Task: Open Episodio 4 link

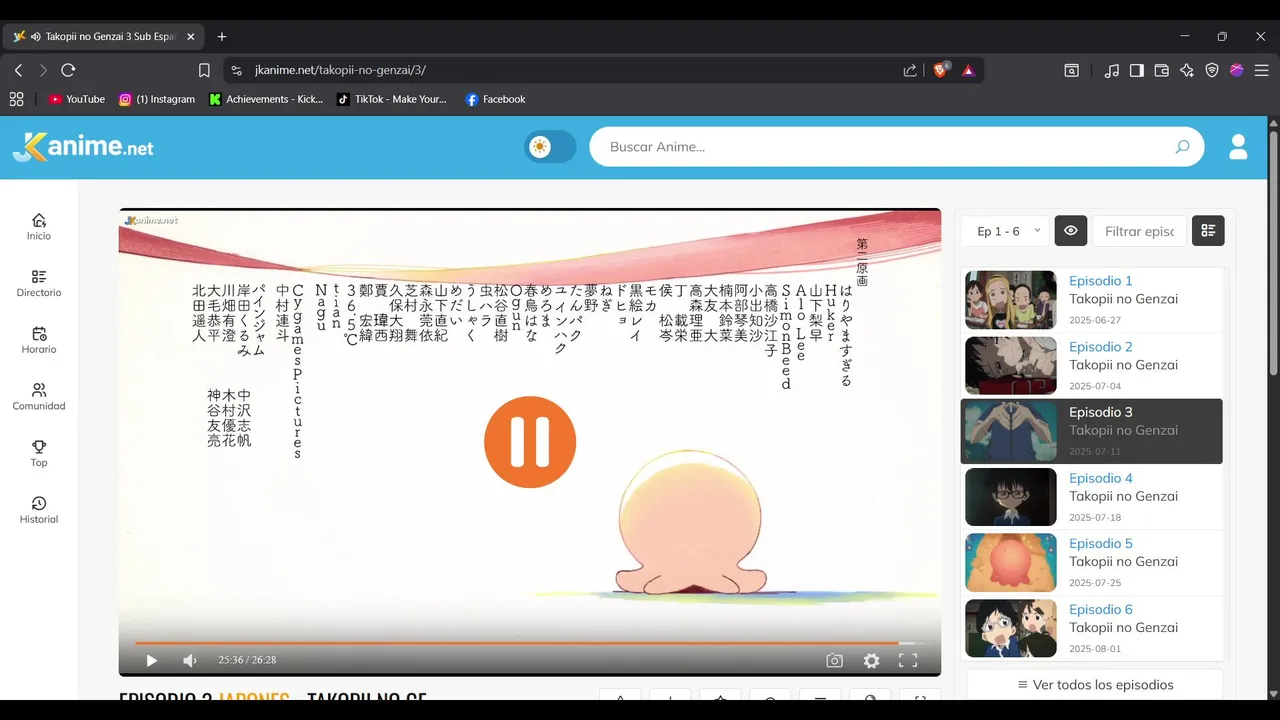Action: tap(1101, 478)
